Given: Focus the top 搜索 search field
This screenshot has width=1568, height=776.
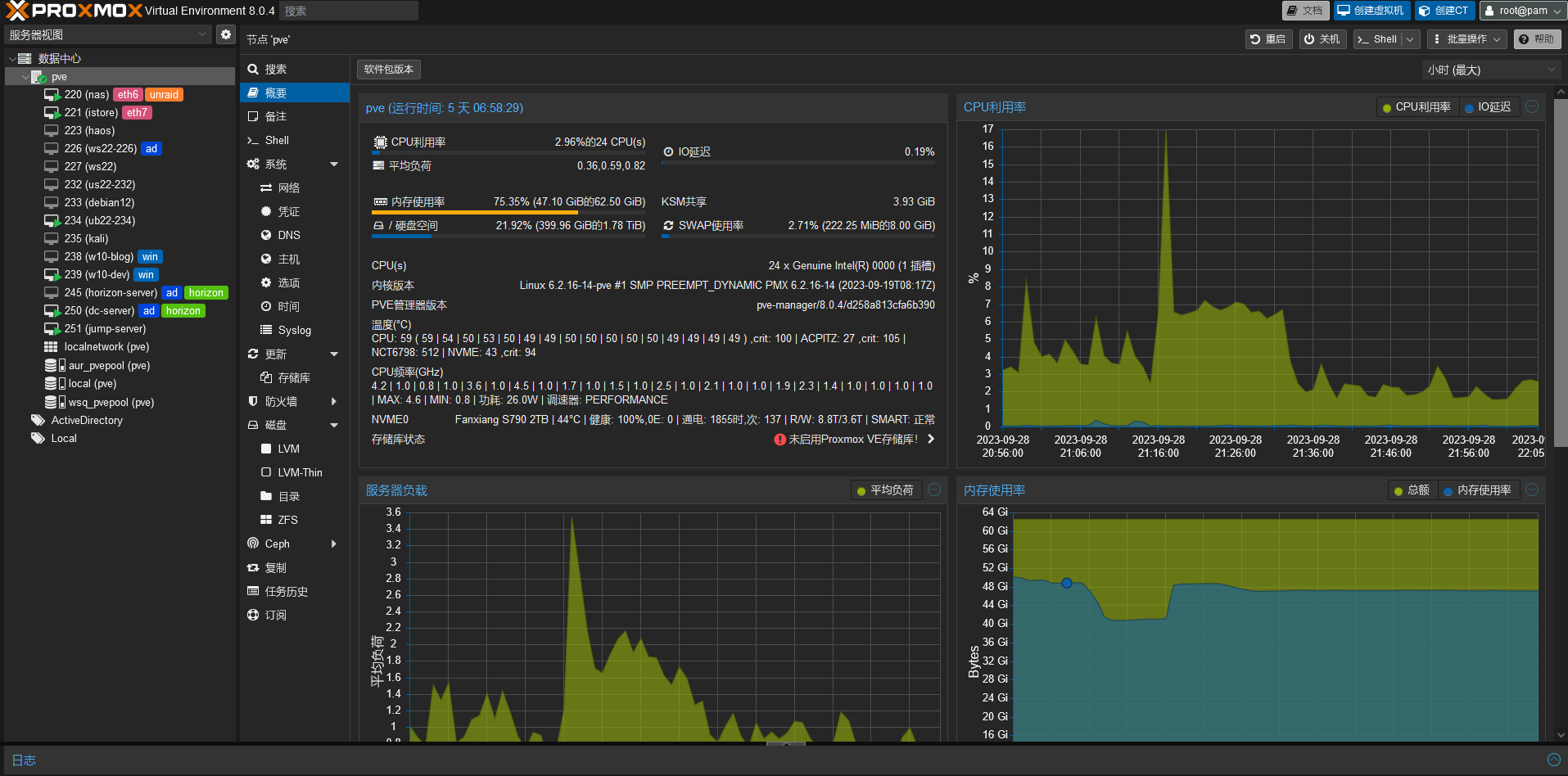Looking at the screenshot, I should pos(349,11).
